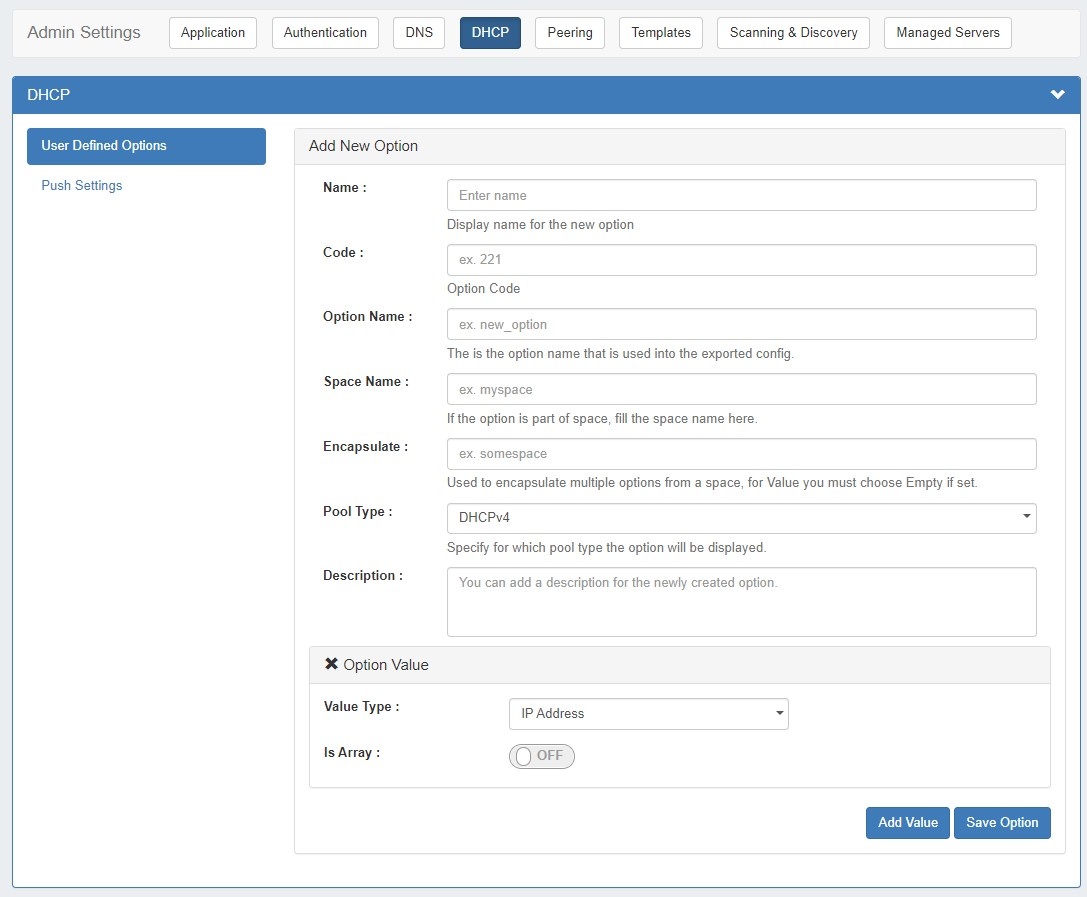Select the DNS tab
Image resolution: width=1087 pixels, height=897 pixels.
[418, 32]
